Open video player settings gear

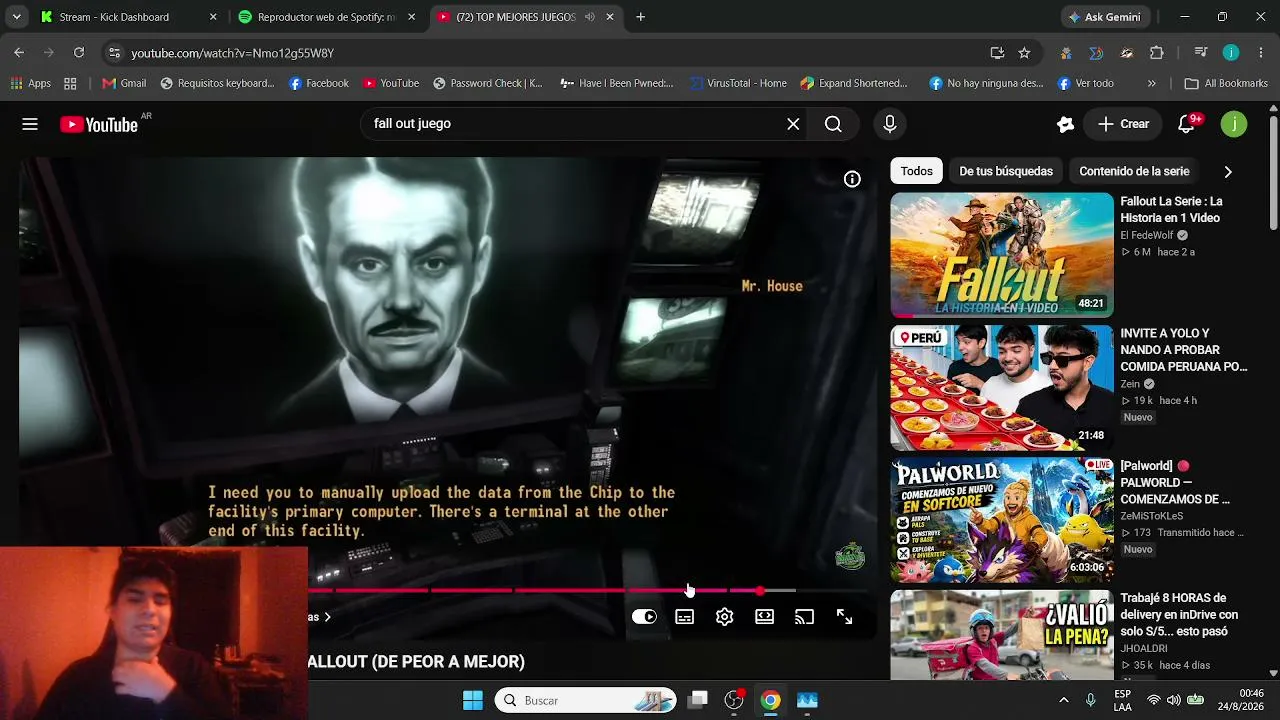[x=724, y=617]
